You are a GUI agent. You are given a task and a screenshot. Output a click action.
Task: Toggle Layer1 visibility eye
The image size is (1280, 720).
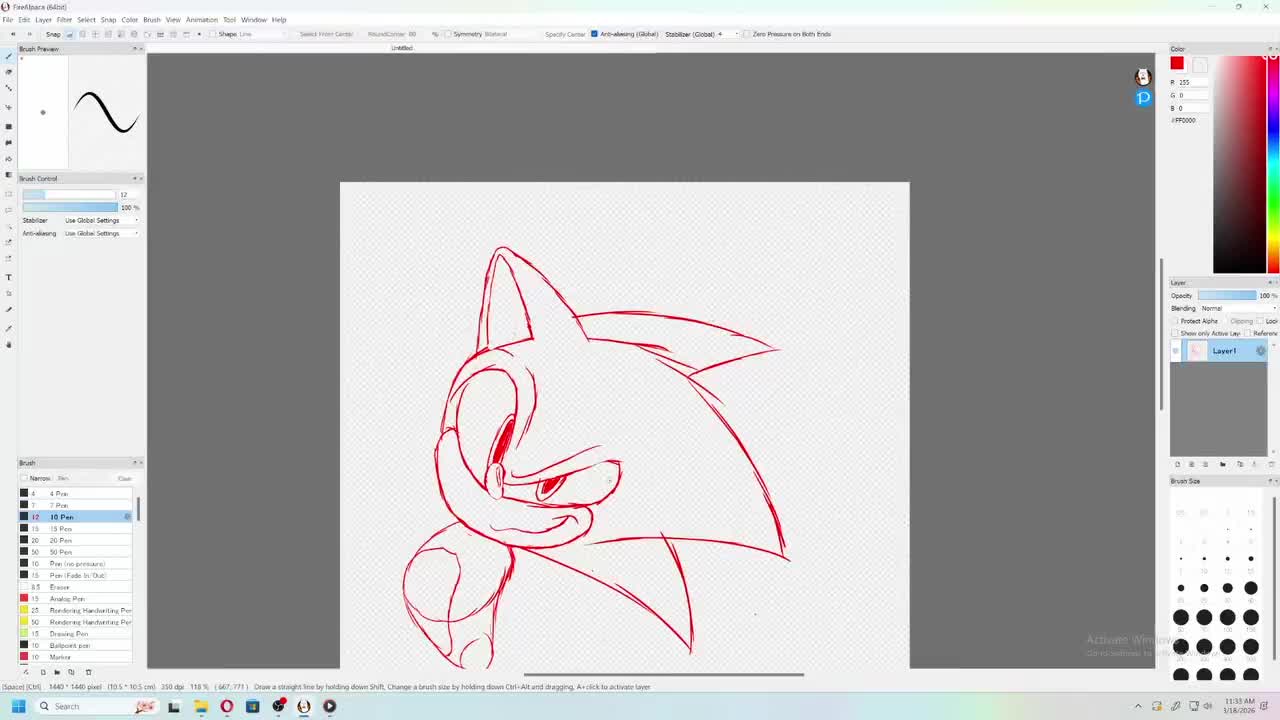click(x=1176, y=350)
